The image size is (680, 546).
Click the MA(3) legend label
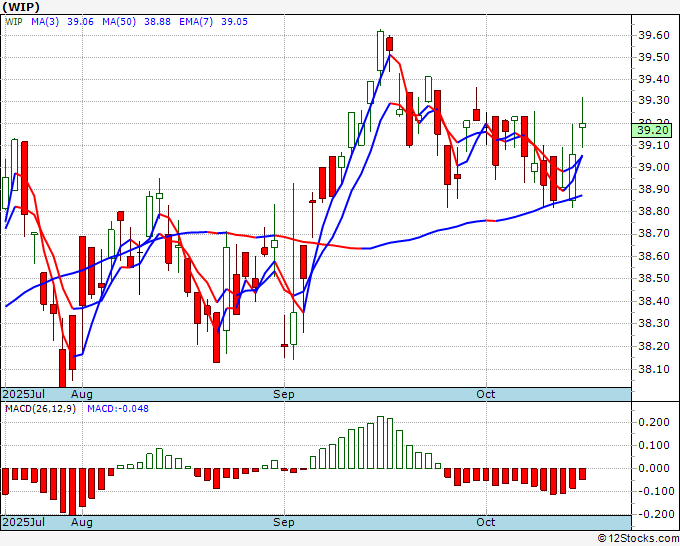point(45,22)
